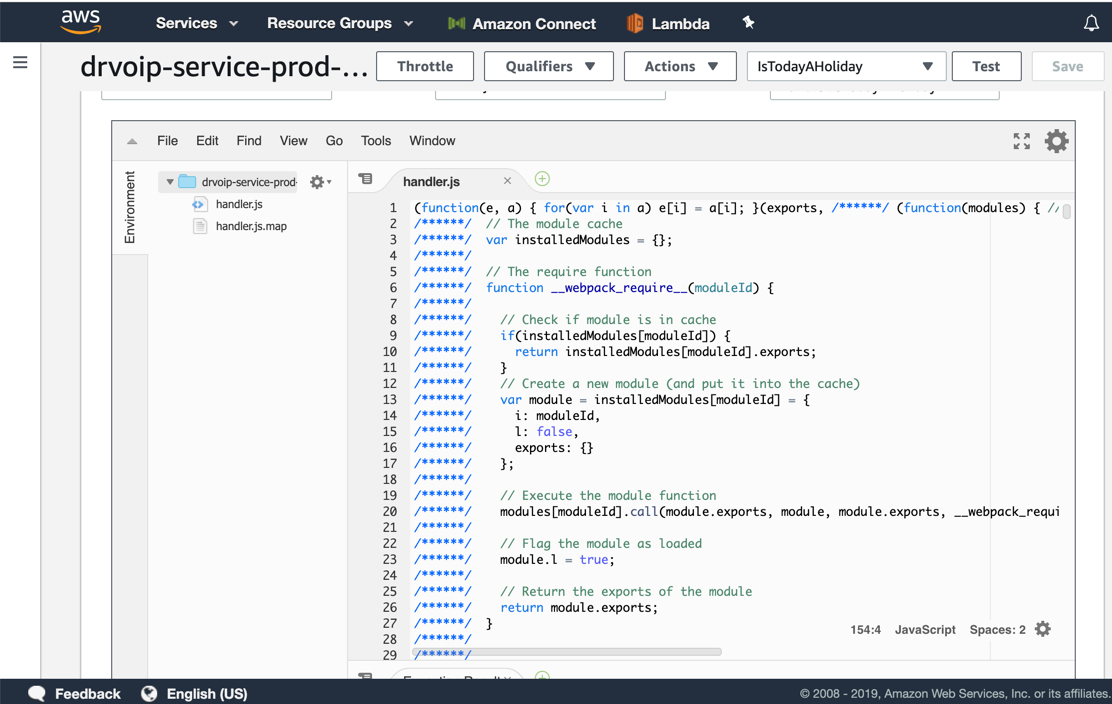Click the globe language icon
This screenshot has width=1112, height=704.
coord(149,693)
